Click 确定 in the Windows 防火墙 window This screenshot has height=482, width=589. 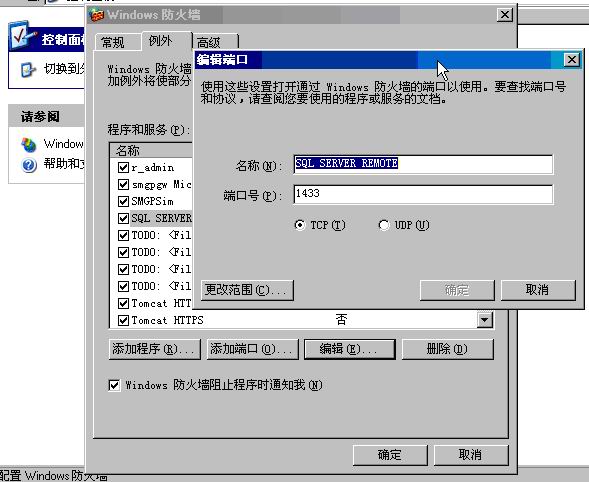390,455
